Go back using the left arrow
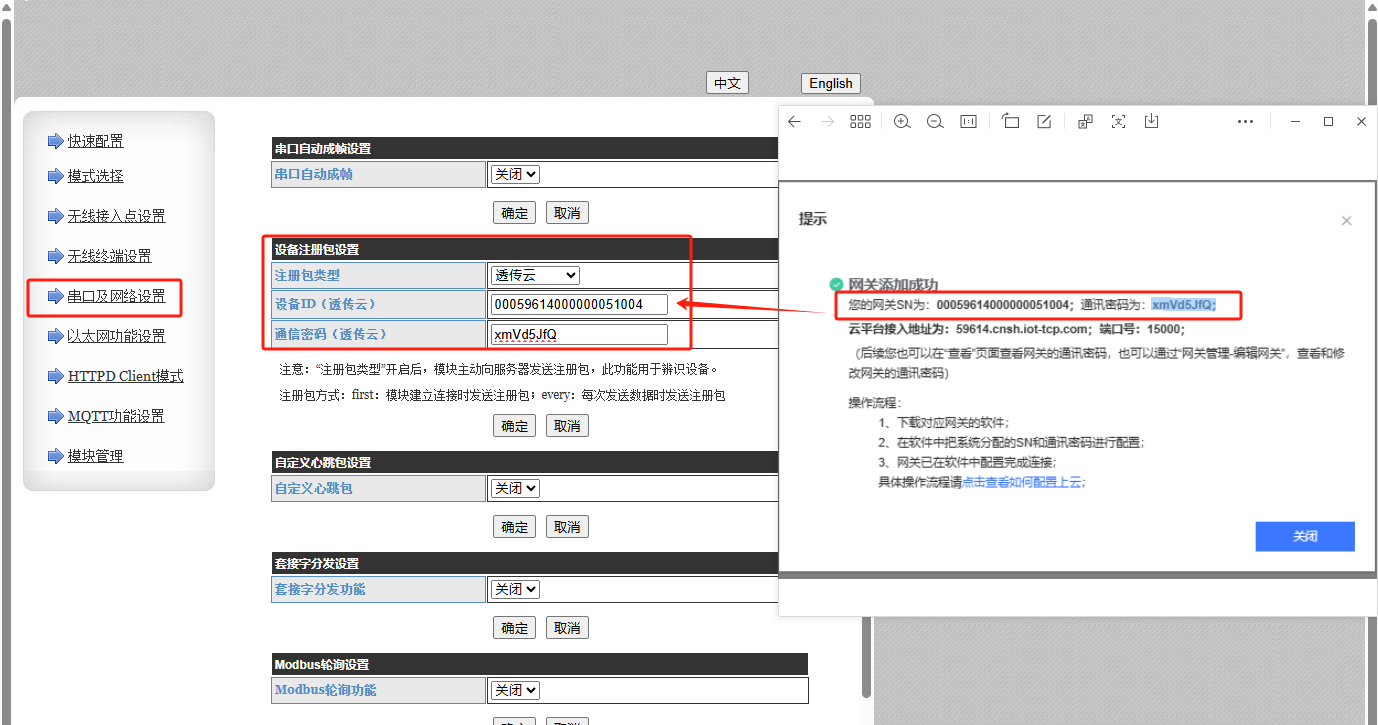The height and width of the screenshot is (725, 1378). (x=794, y=121)
